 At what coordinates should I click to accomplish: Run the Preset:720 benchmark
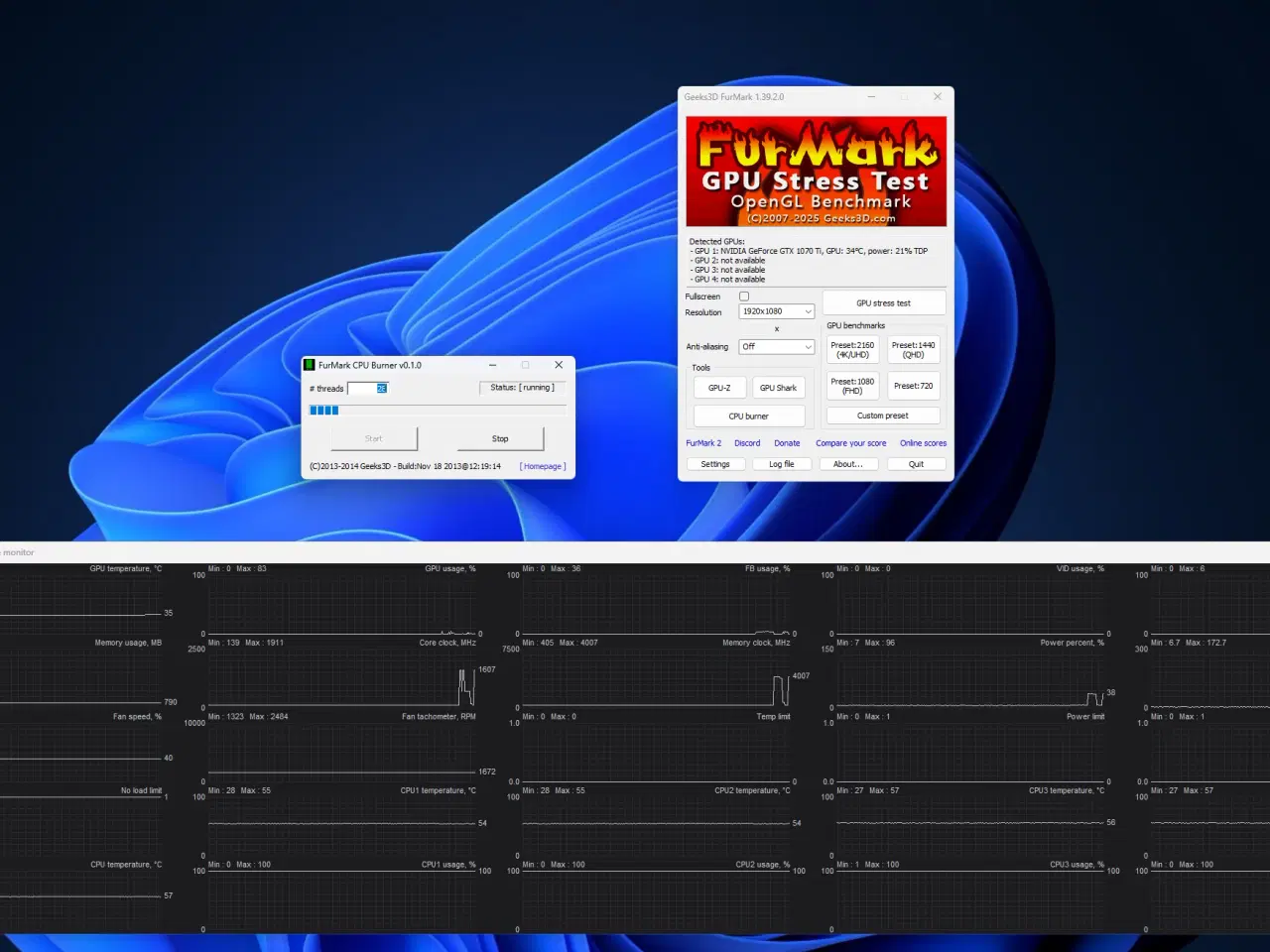click(x=913, y=385)
